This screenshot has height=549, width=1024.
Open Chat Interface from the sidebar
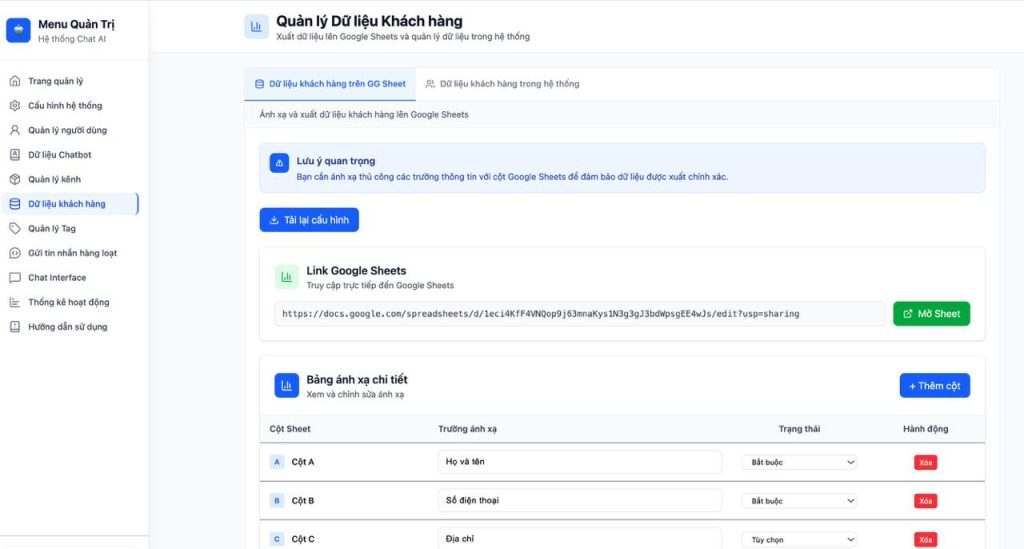tap(57, 278)
